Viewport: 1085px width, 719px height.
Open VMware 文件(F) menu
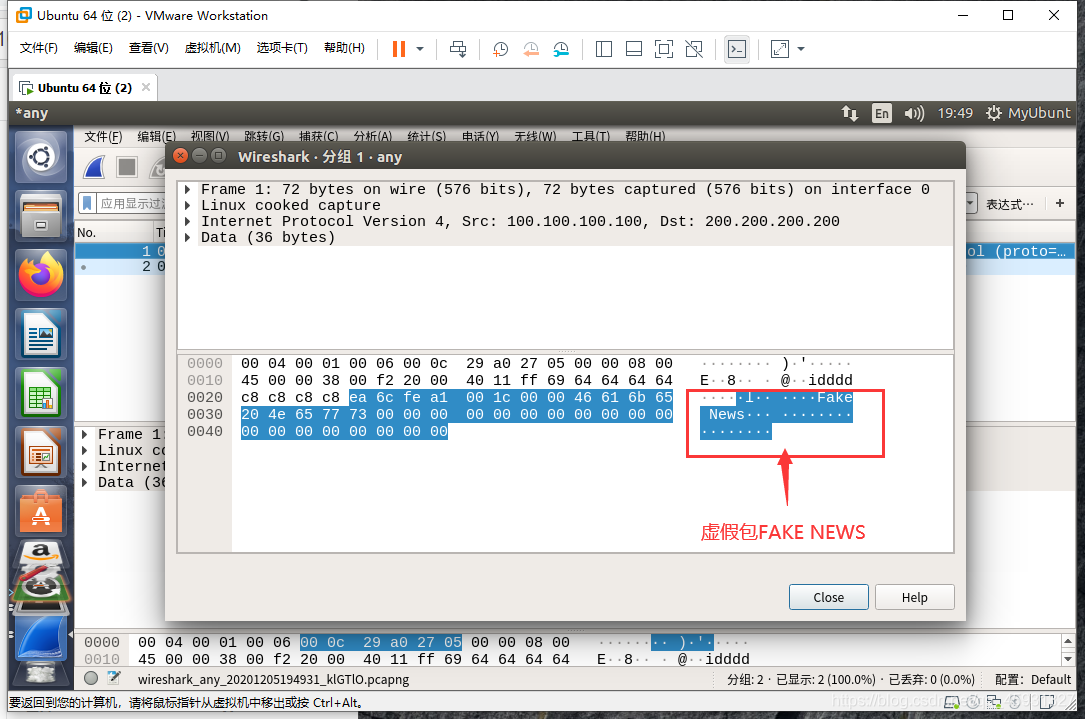[39, 48]
